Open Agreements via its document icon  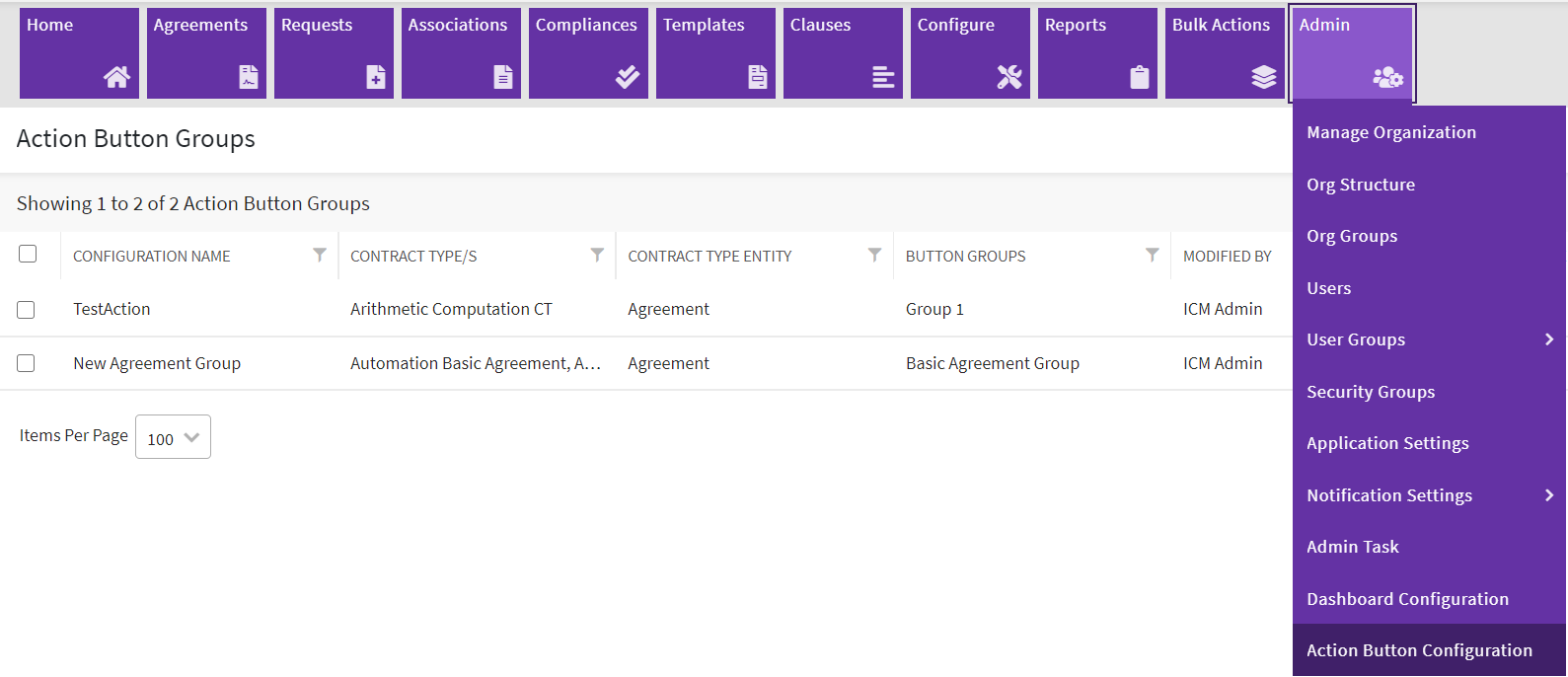click(x=248, y=77)
